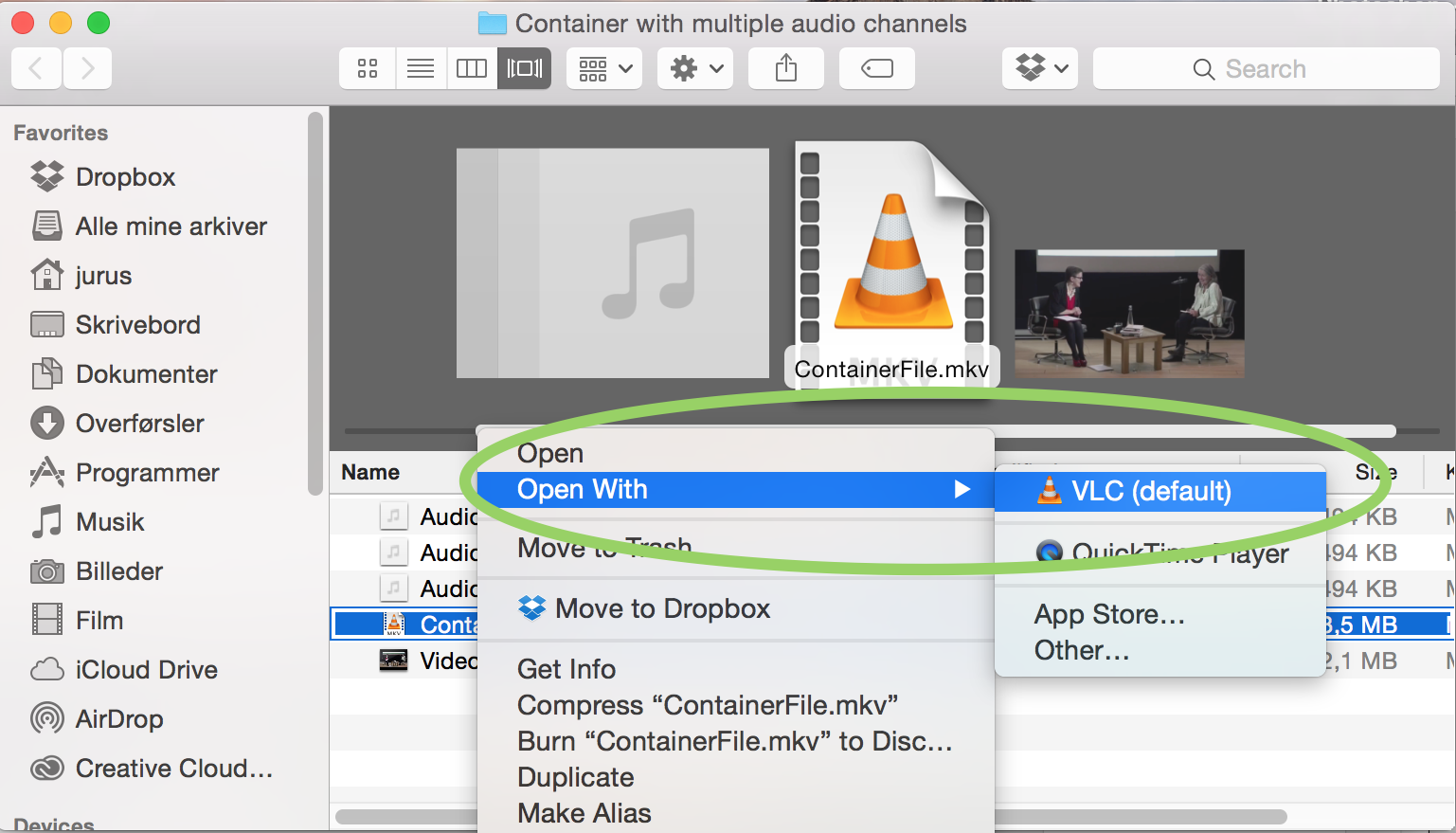The height and width of the screenshot is (833, 1456).
Task: Select Make Alias in context menu
Action: point(735,813)
